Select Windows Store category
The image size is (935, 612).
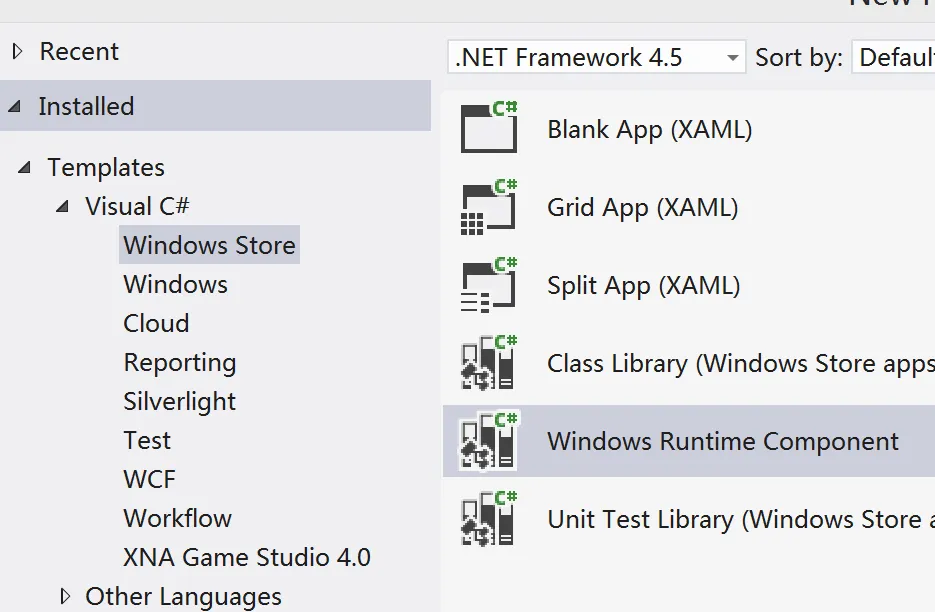[209, 245]
